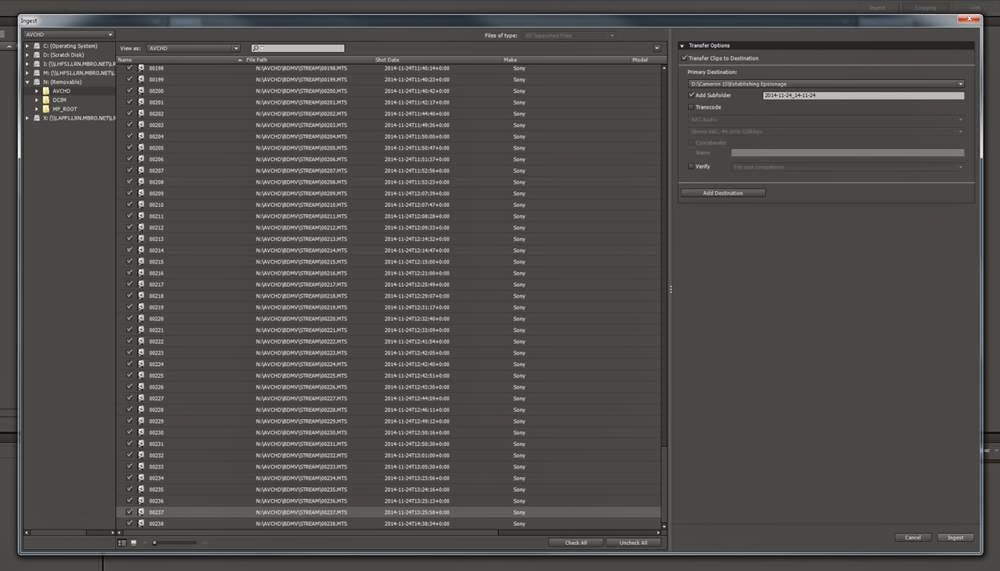Screen dimensions: 1000x571
Task: Click the clip icon of 00210
Action: point(141,205)
